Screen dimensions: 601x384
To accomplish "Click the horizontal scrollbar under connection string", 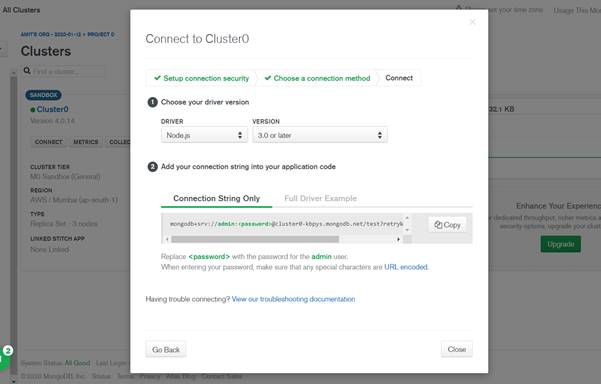I will click(x=255, y=240).
